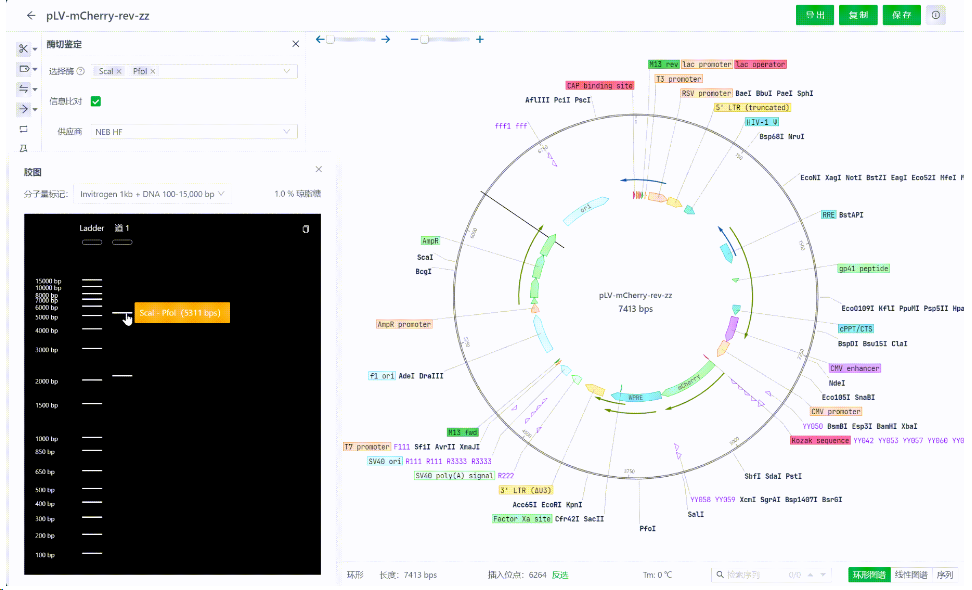Select the M13 fwd primer label
The width and height of the screenshot is (972, 590).
[x=462, y=432]
